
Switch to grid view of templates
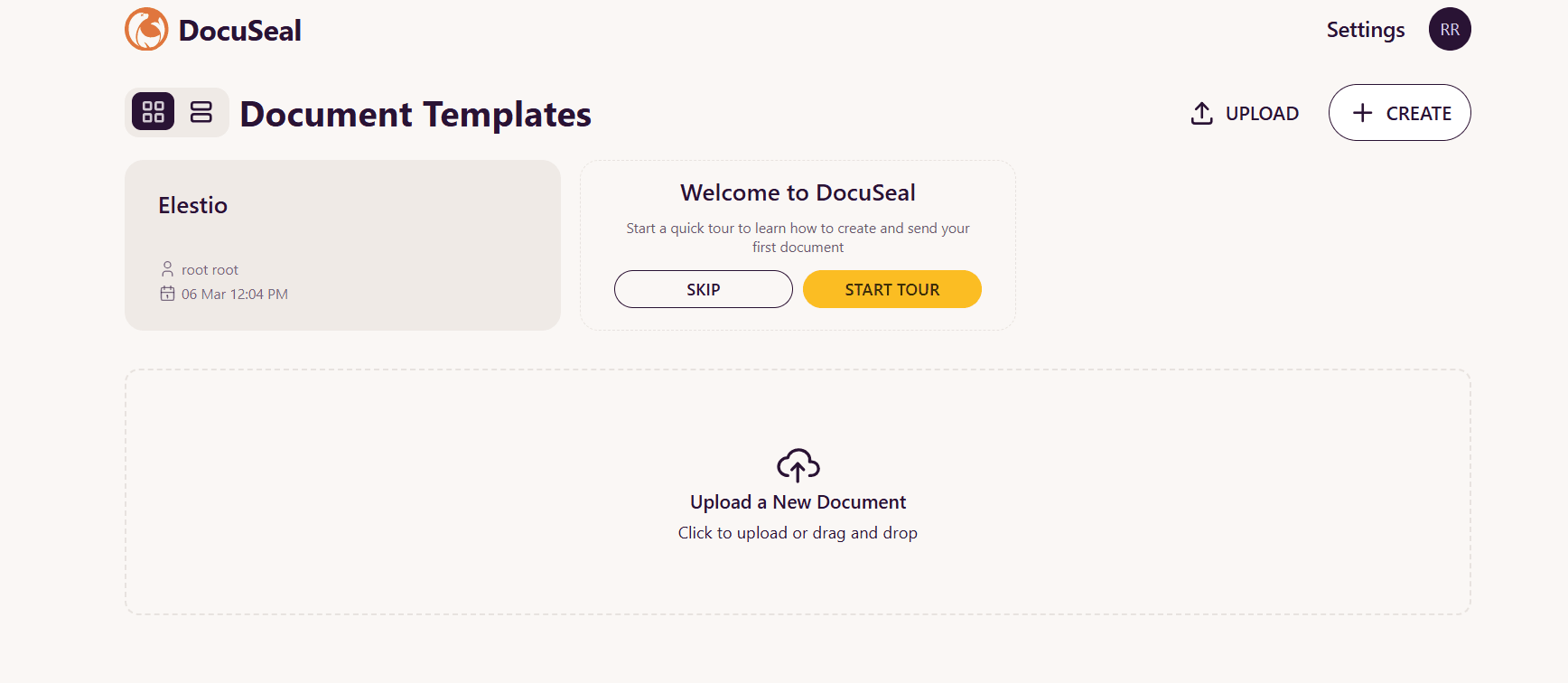click(x=154, y=112)
